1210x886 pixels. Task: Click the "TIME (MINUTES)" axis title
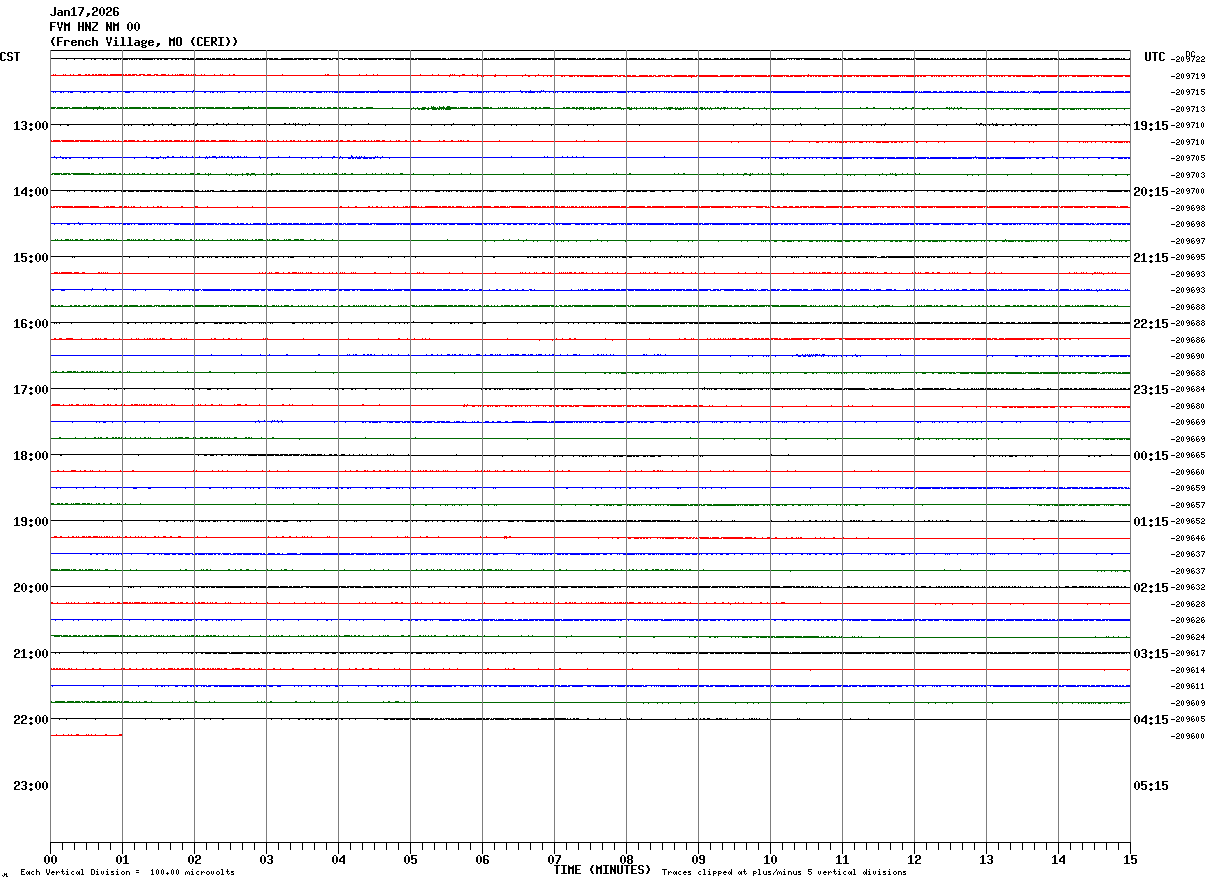[x=602, y=870]
